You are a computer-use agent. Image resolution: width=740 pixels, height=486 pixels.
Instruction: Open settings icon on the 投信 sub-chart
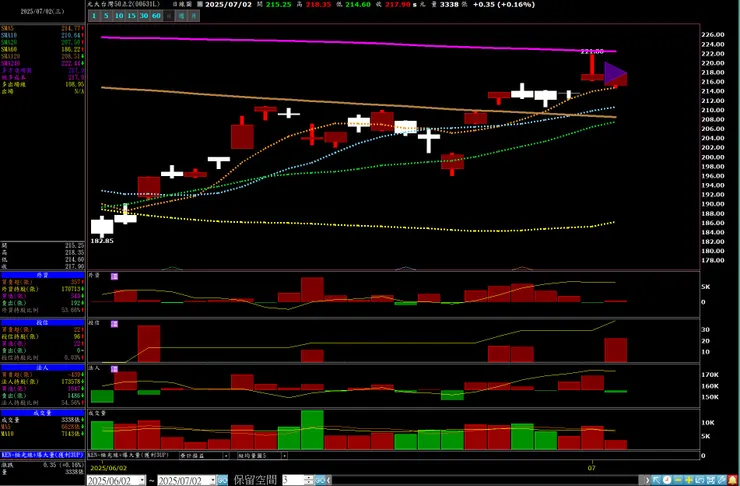[114, 324]
